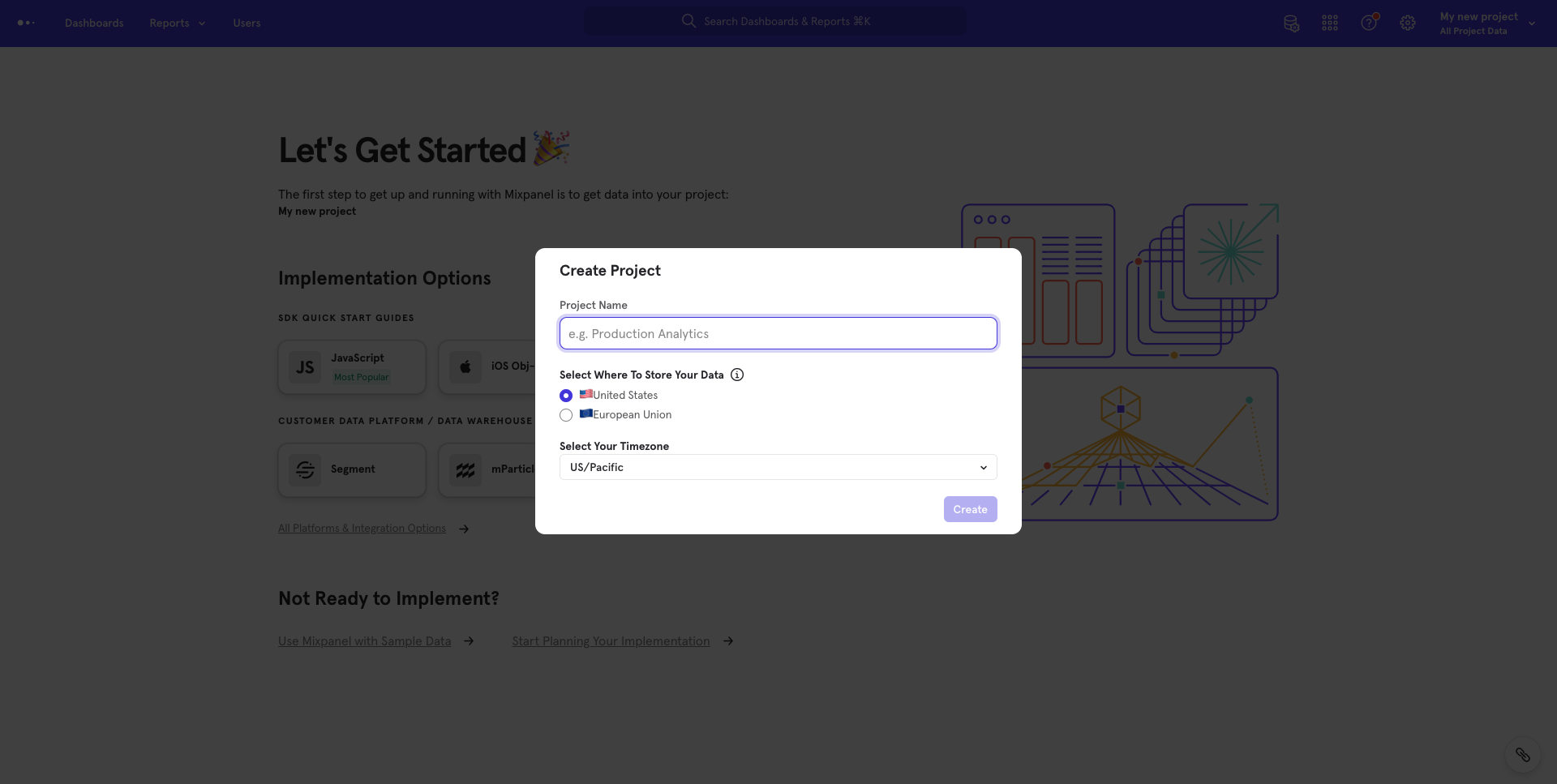This screenshot has width=1557, height=784.
Task: Go to the Dashboards tab
Action: [93, 23]
